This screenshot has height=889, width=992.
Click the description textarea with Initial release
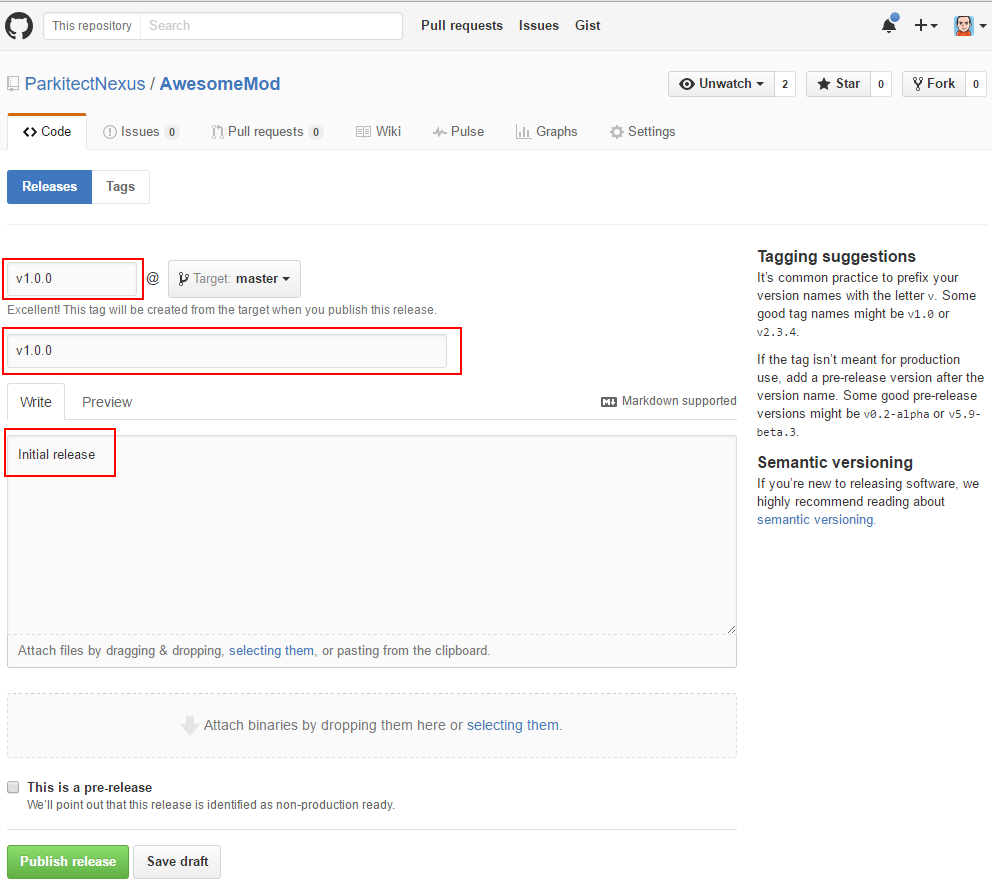[x=372, y=535]
